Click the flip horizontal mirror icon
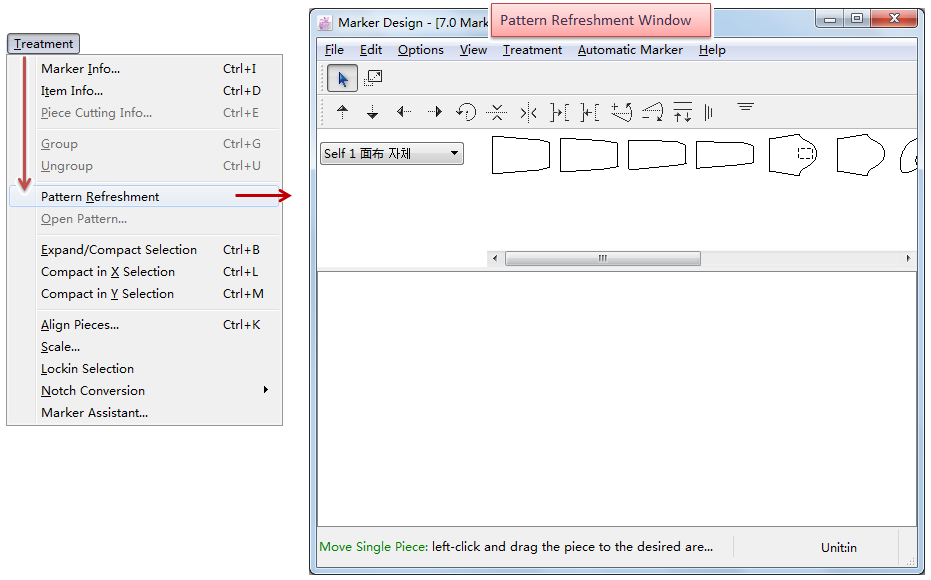931x580 pixels. click(529, 112)
